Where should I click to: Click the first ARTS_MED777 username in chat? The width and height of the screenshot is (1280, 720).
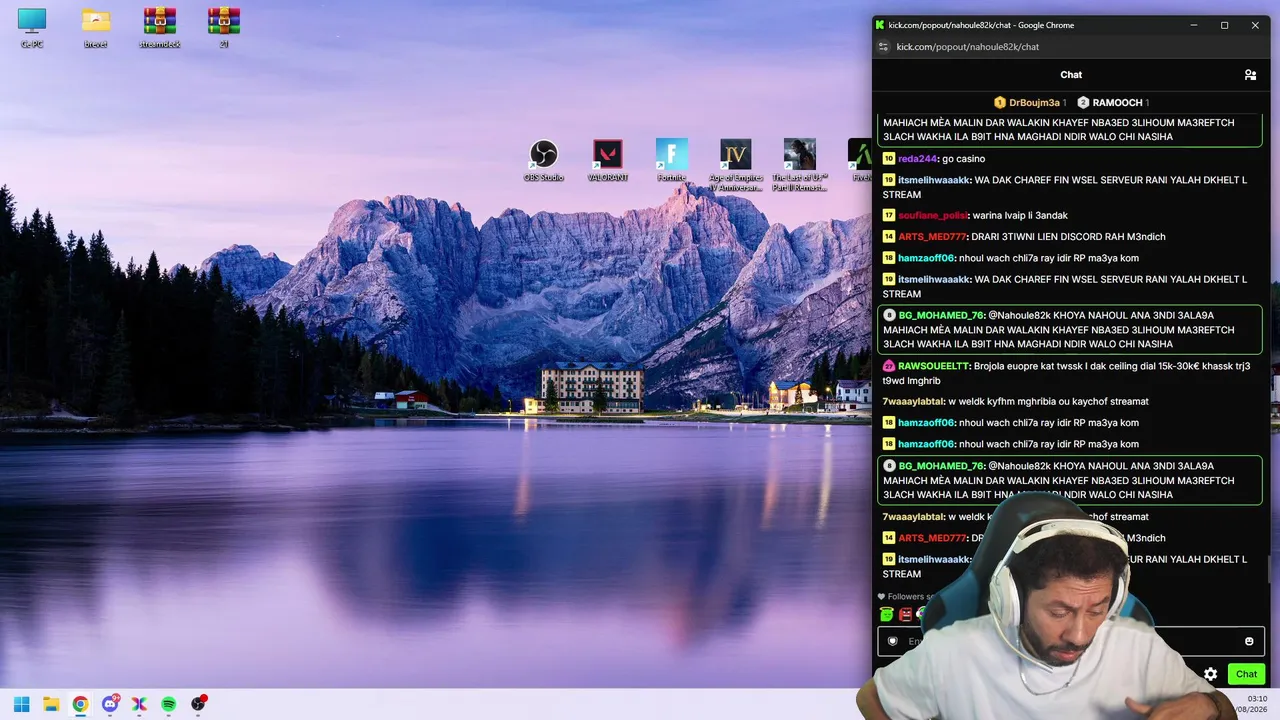pos(932,237)
